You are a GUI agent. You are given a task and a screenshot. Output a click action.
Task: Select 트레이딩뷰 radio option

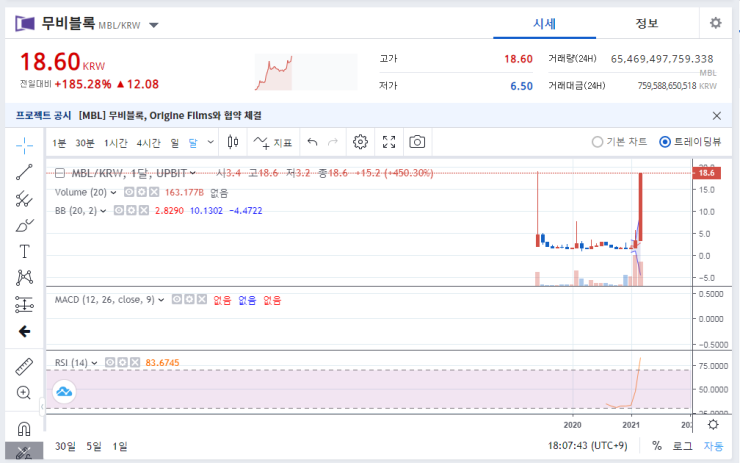click(x=690, y=142)
